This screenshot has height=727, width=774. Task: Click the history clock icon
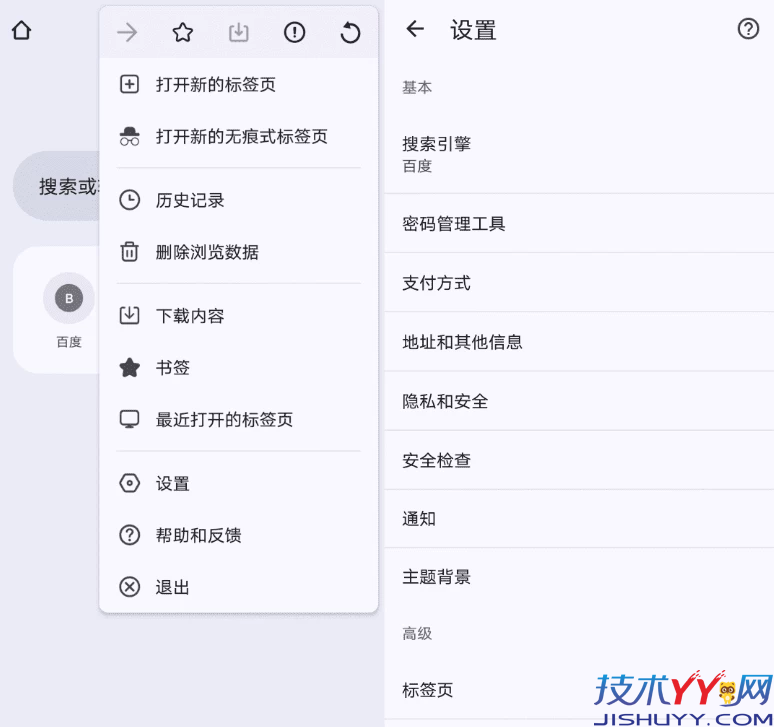coord(129,200)
